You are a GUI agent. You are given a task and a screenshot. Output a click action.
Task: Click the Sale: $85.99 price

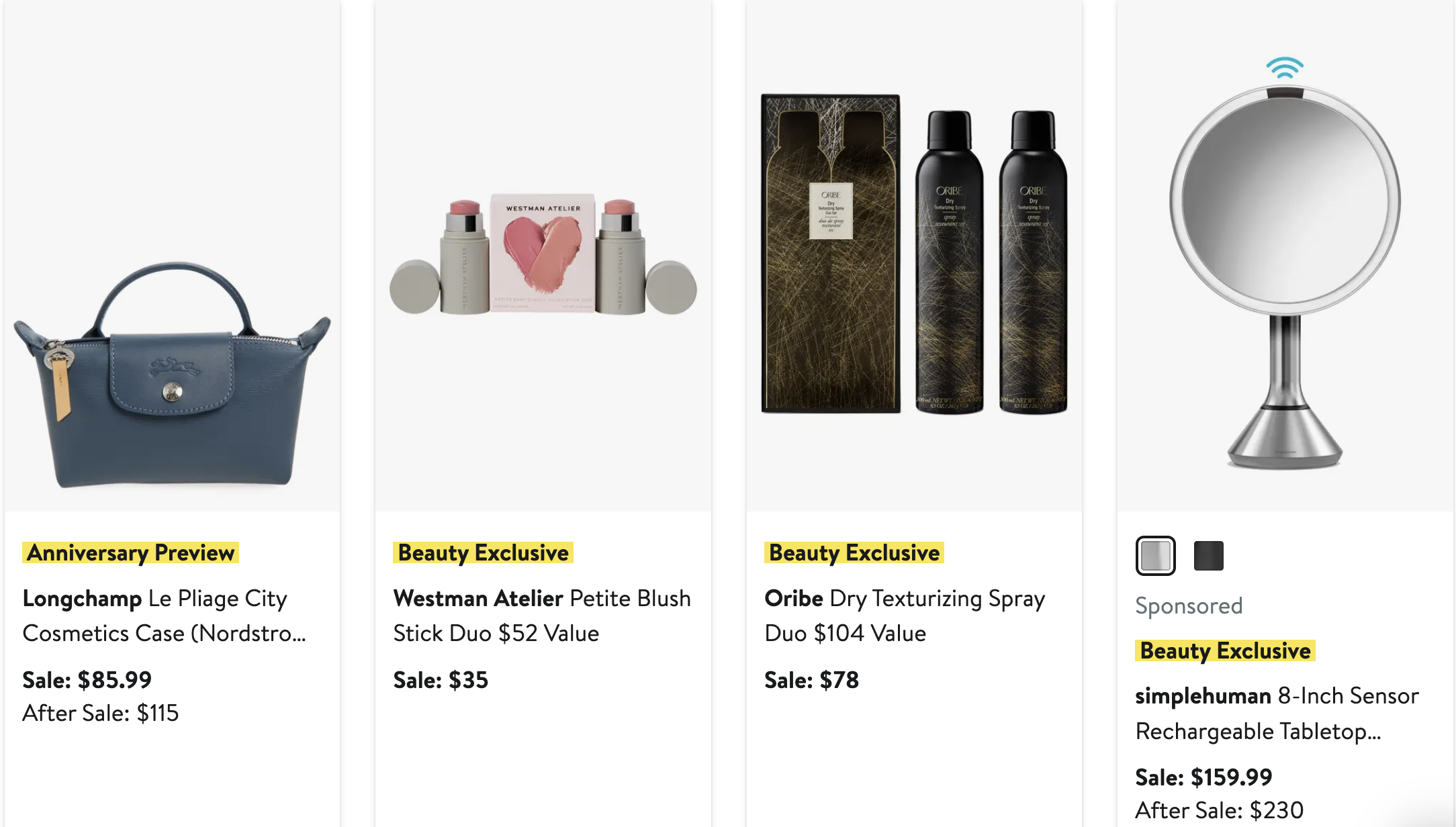87,680
